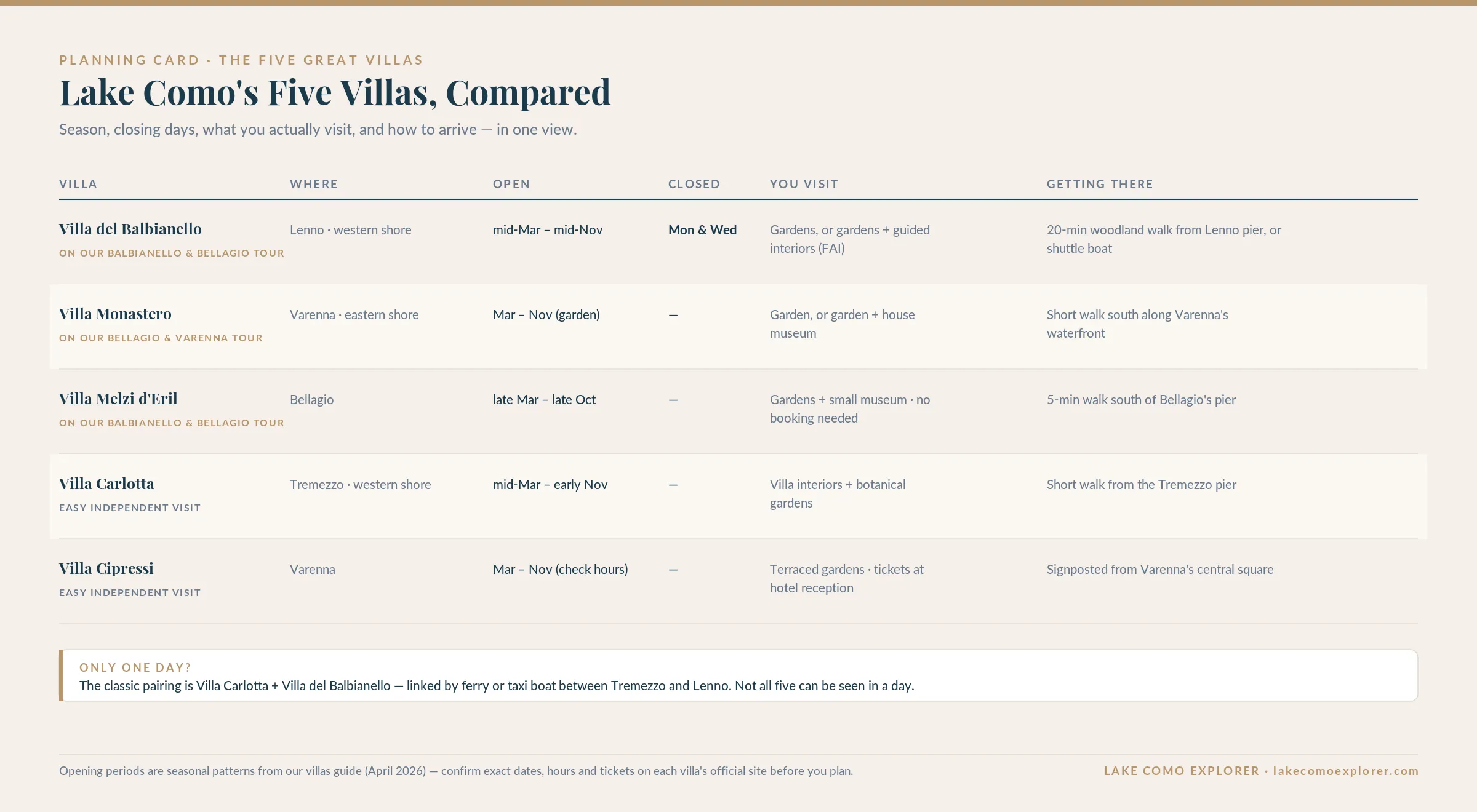Viewport: 1477px width, 812px height.
Task: Click the Villa del Balbianello name
Action: 130,229
